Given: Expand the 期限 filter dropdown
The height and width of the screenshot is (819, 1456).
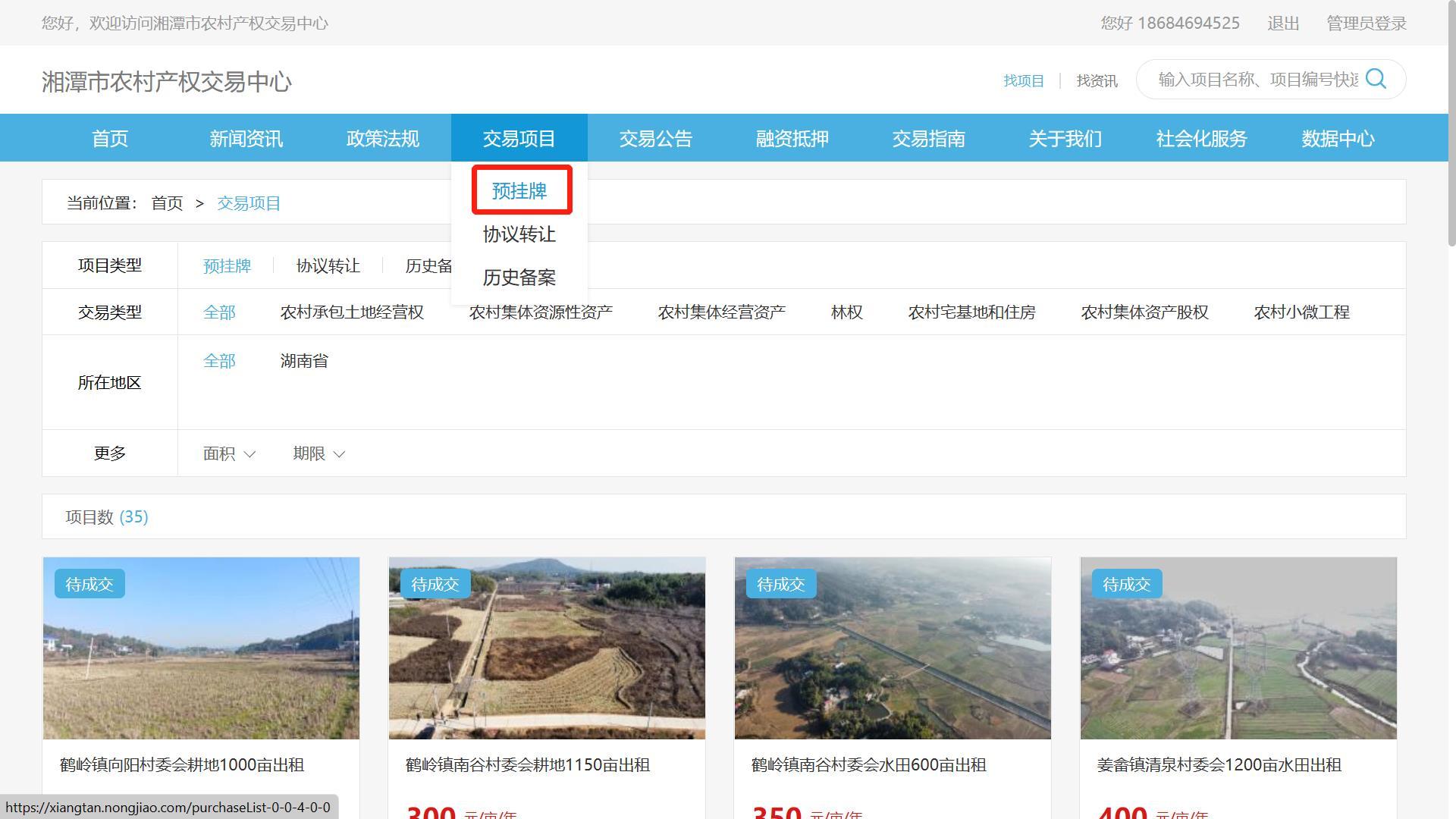Looking at the screenshot, I should coord(318,453).
